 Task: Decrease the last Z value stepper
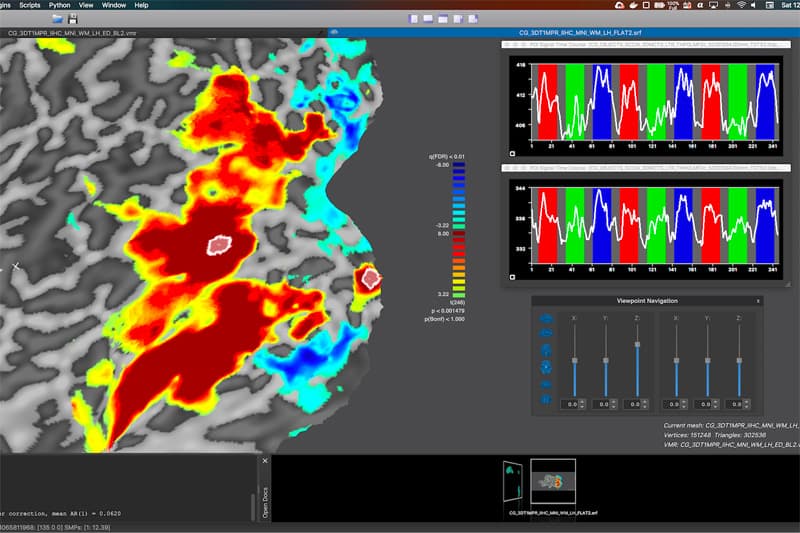(746, 407)
